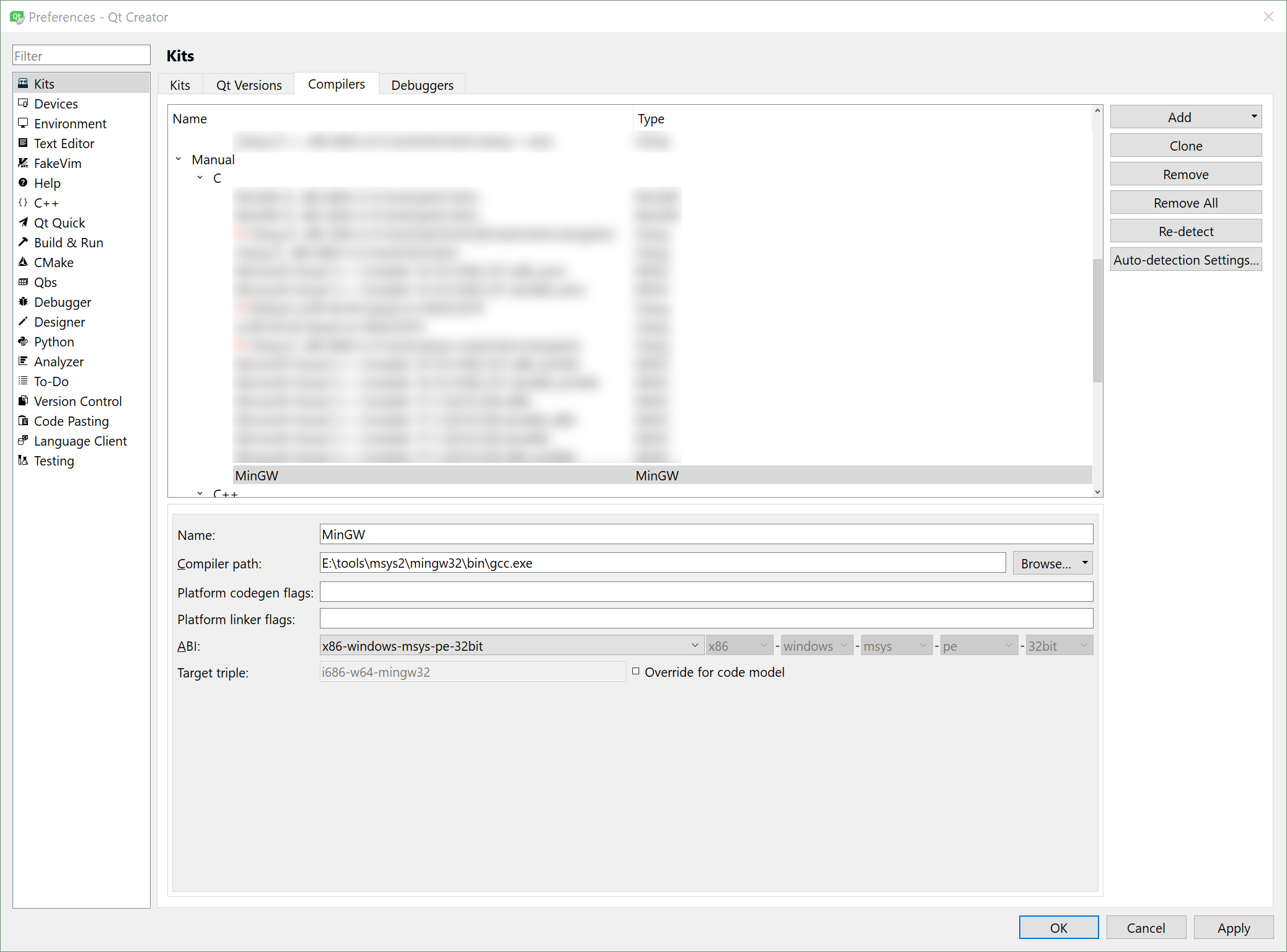Switch to the Qt Versions tab
The height and width of the screenshot is (952, 1287).
[249, 85]
